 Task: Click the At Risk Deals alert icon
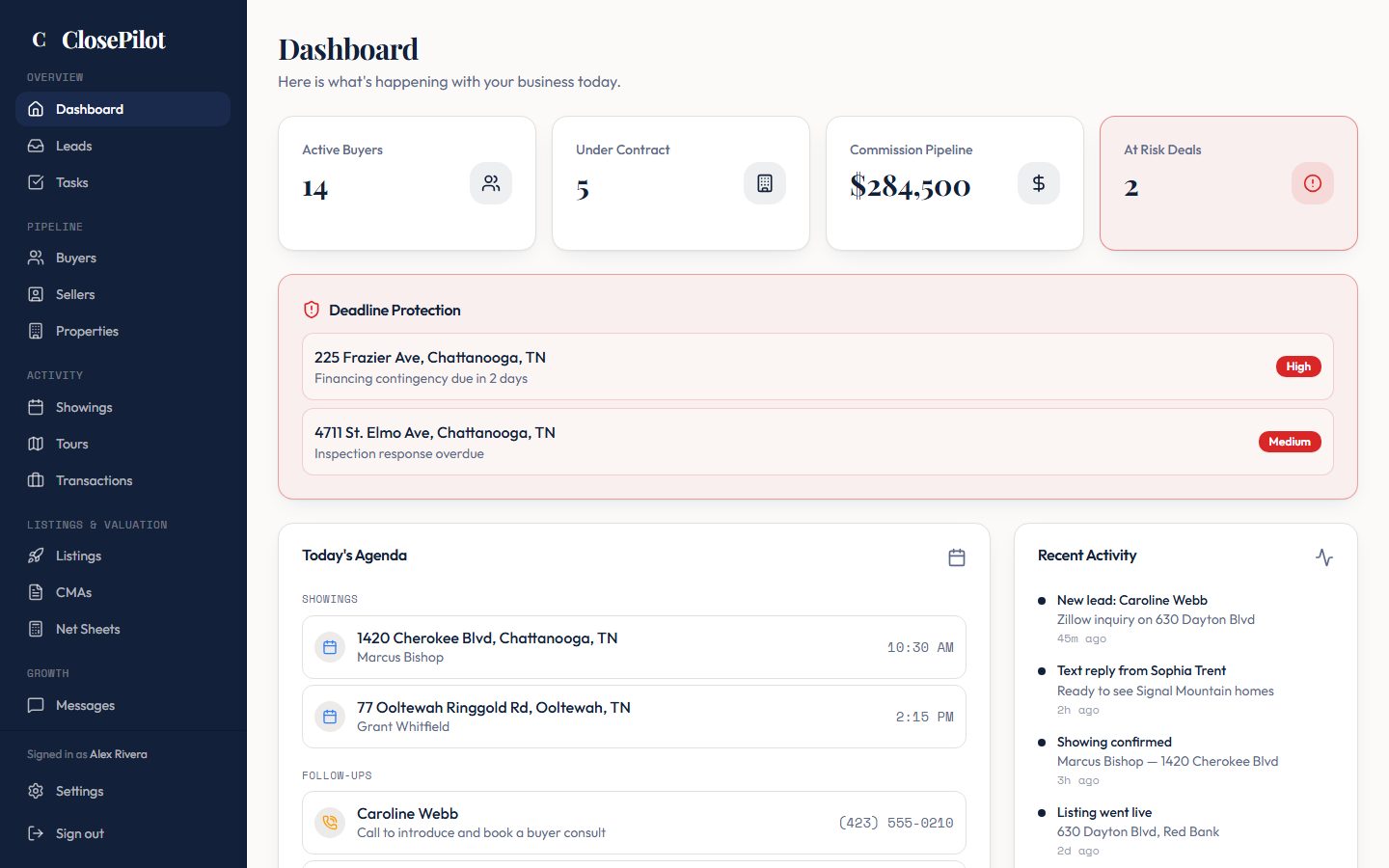pos(1313,183)
